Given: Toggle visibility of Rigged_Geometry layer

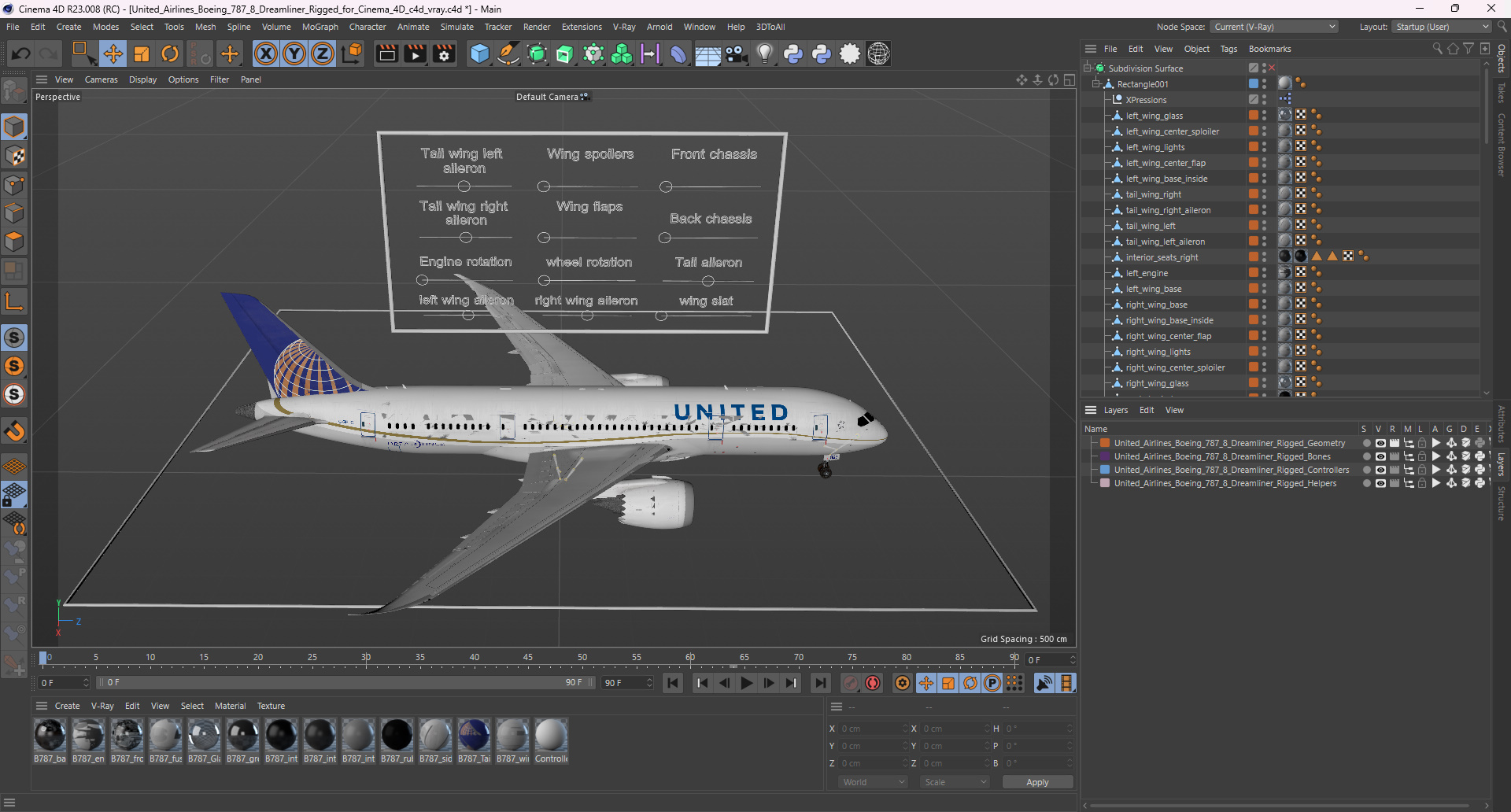Looking at the screenshot, I should coord(1380,443).
